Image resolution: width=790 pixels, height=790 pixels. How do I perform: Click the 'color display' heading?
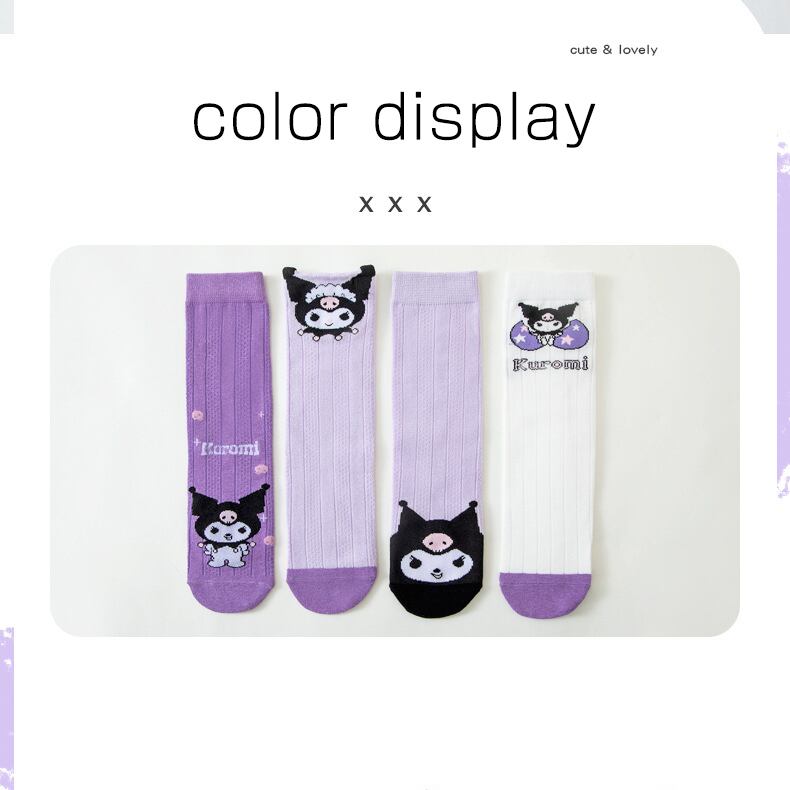394,119
